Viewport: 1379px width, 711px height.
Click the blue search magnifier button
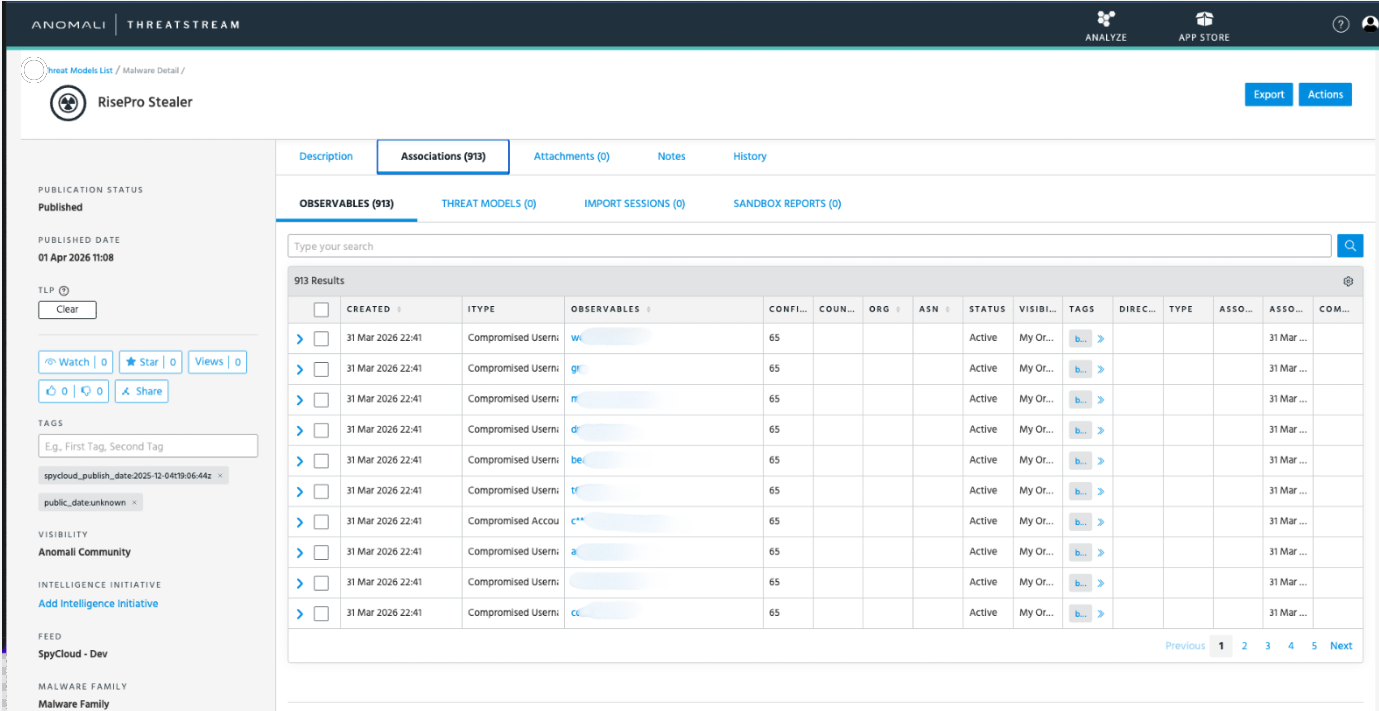(x=1350, y=246)
